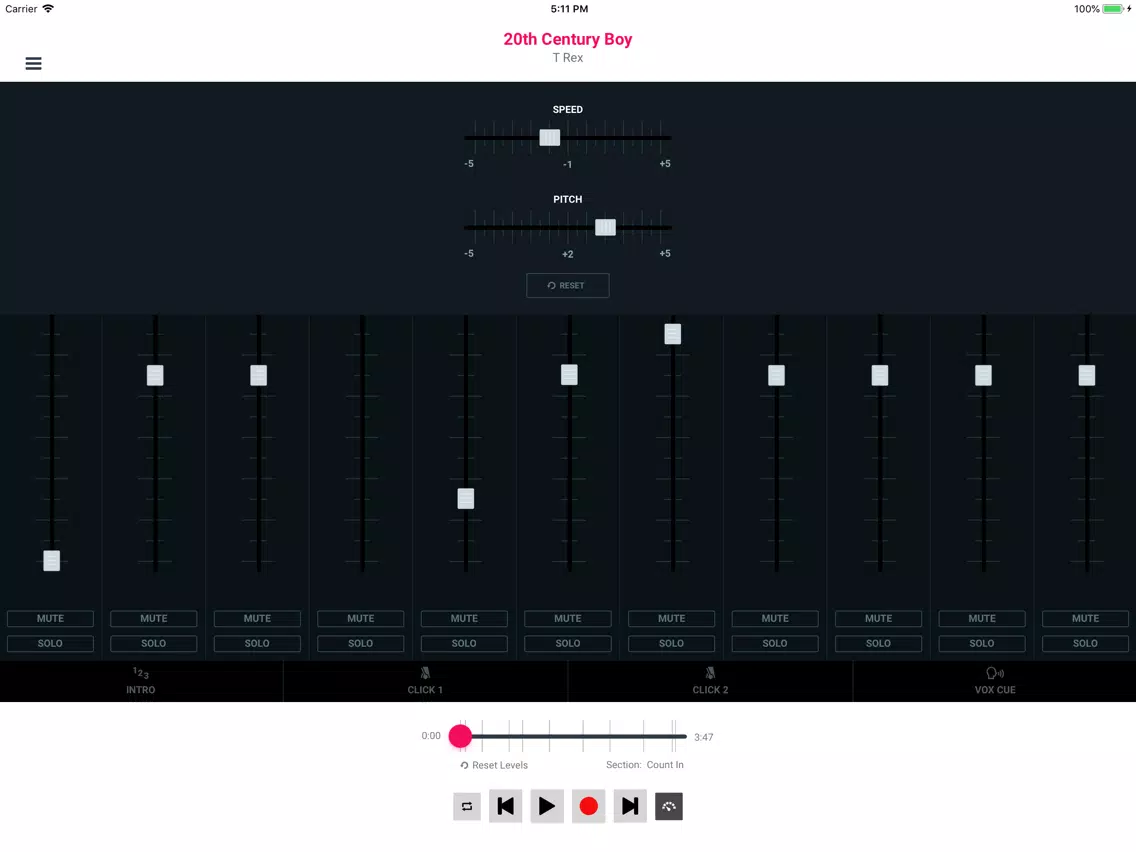Screen dimensions: 1136x852
Task: Click the first channel's fader handle
Action: click(x=51, y=561)
